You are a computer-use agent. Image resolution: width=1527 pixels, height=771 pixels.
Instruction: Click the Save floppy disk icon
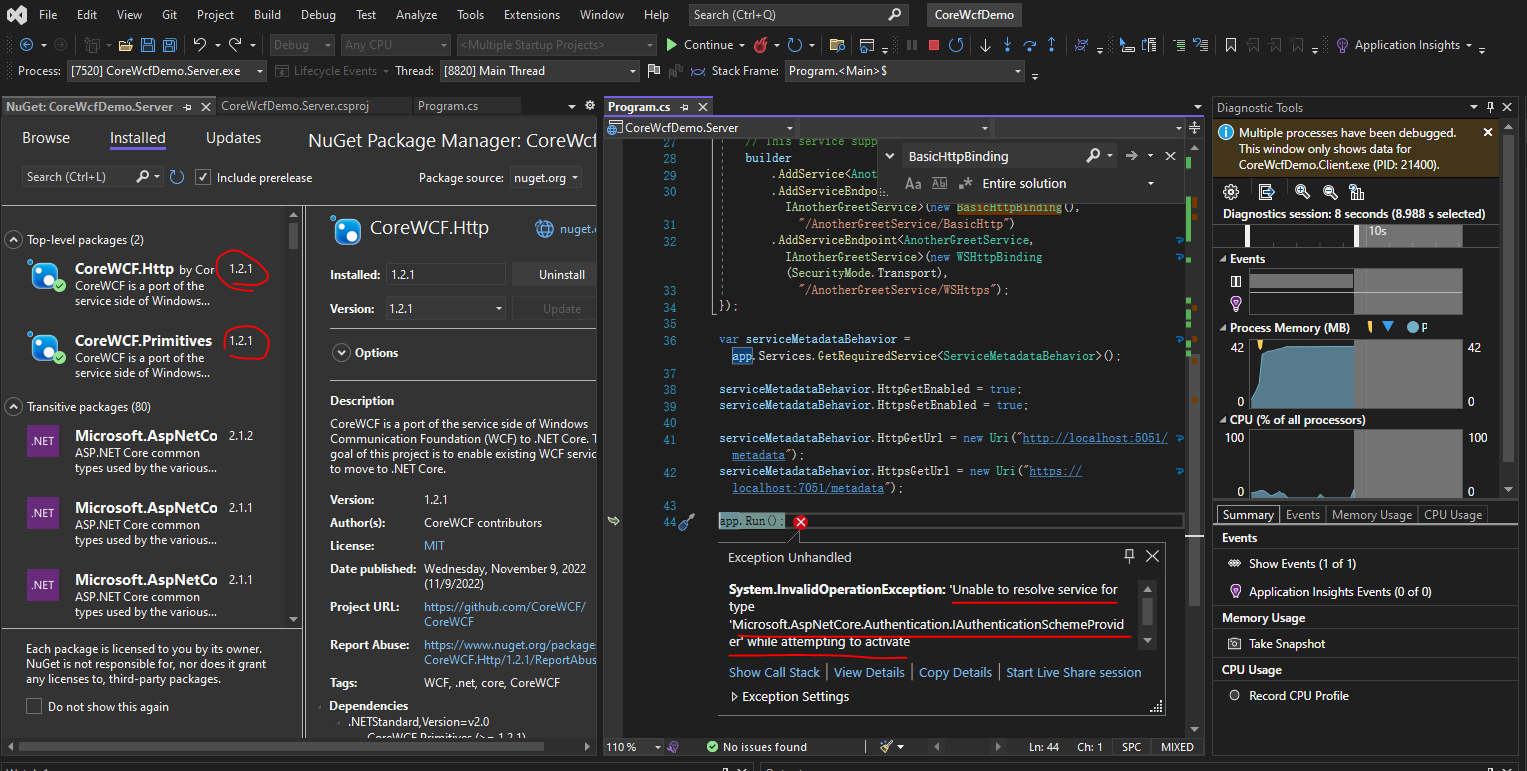[148, 45]
